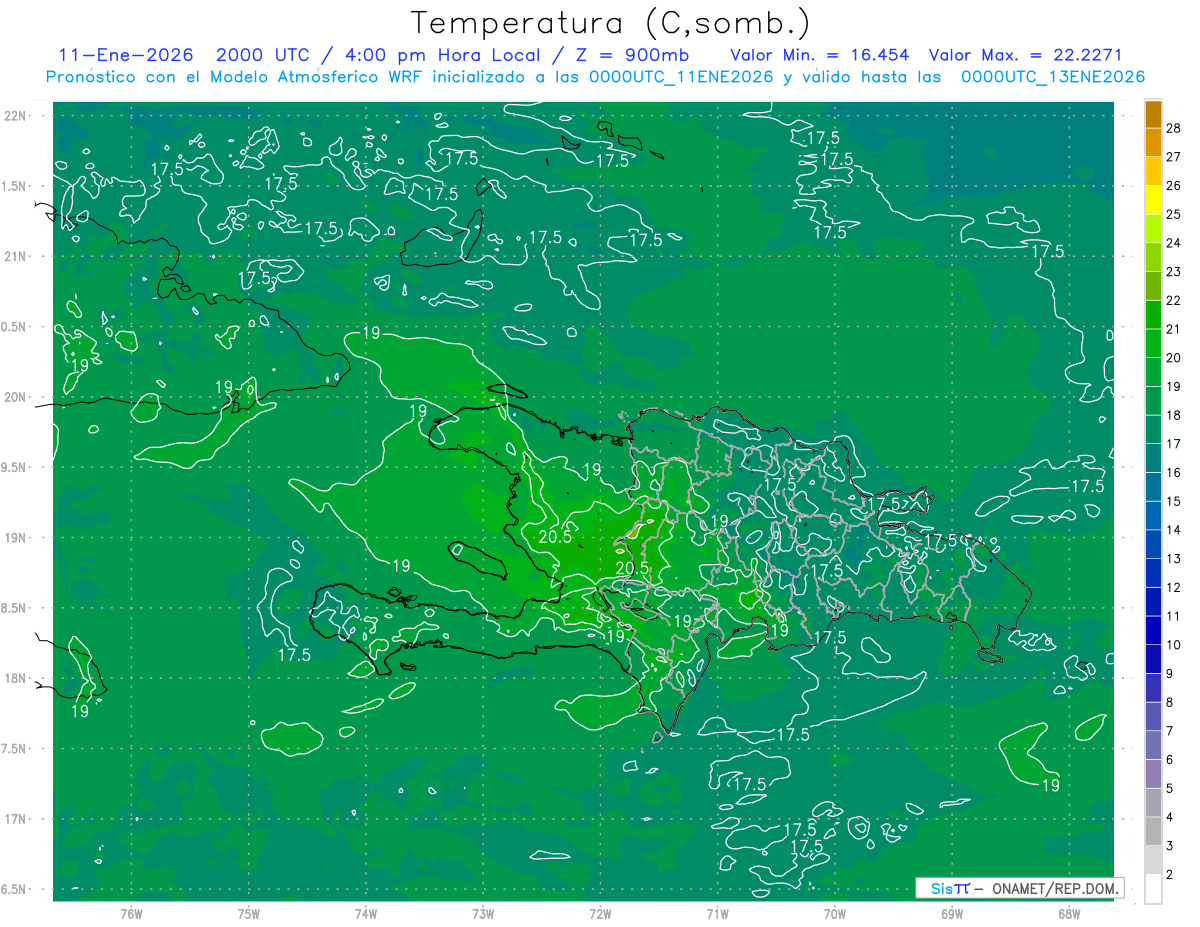Click the '5' label in color legend
Image resolution: width=1200 pixels, height=927 pixels.
(1170, 788)
